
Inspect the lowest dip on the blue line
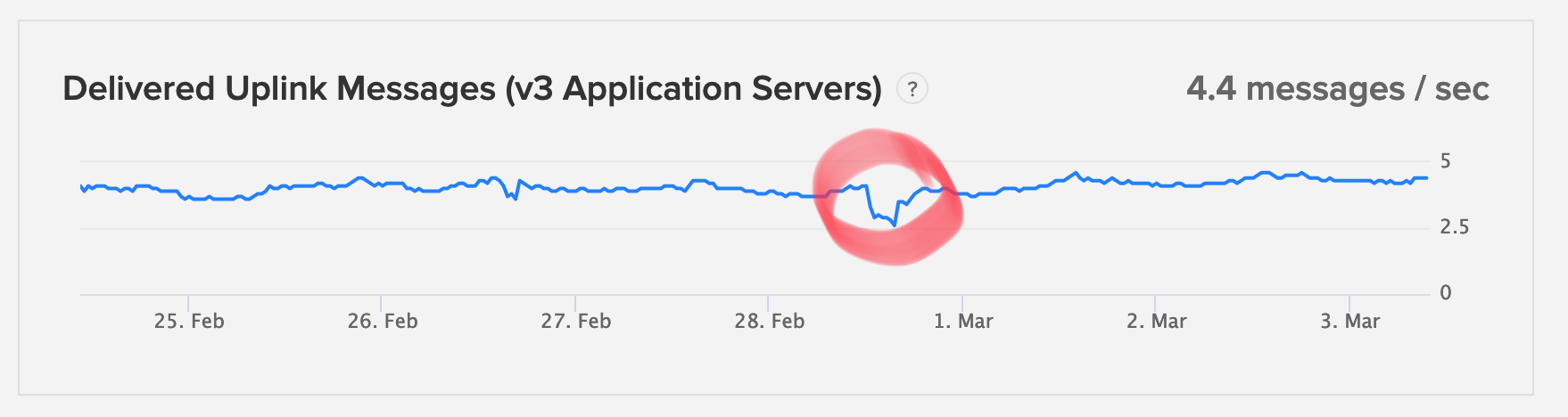[895, 225]
